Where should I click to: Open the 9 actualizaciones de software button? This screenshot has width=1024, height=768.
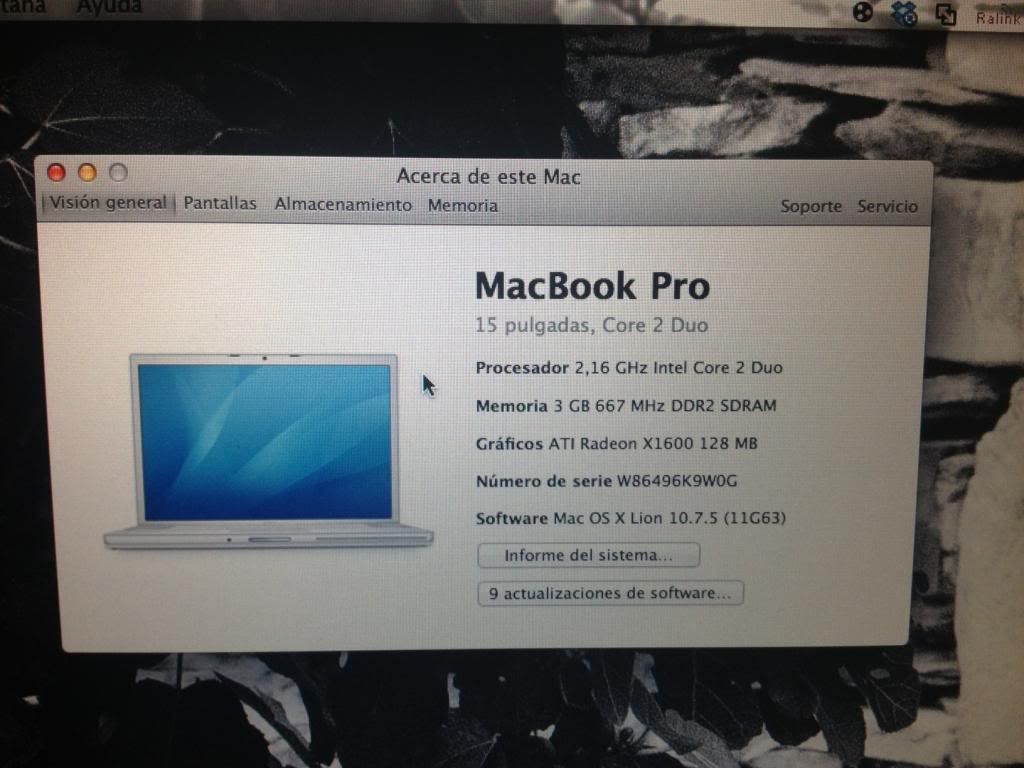coord(610,593)
